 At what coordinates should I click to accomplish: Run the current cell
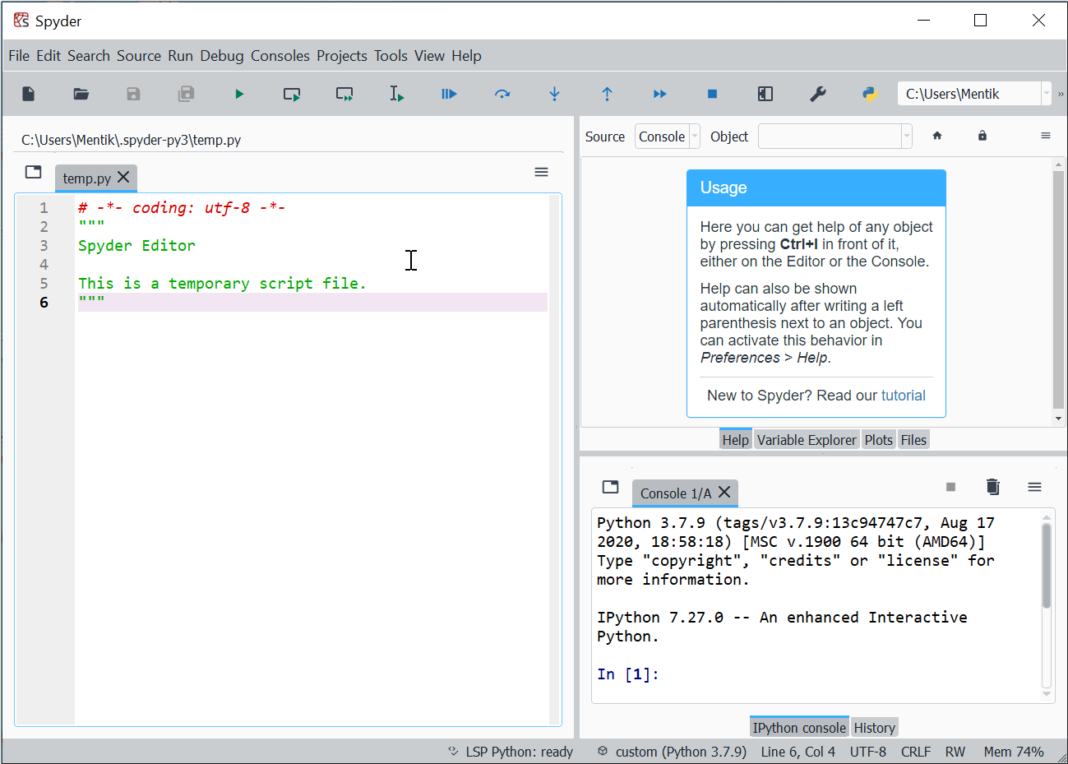point(291,92)
